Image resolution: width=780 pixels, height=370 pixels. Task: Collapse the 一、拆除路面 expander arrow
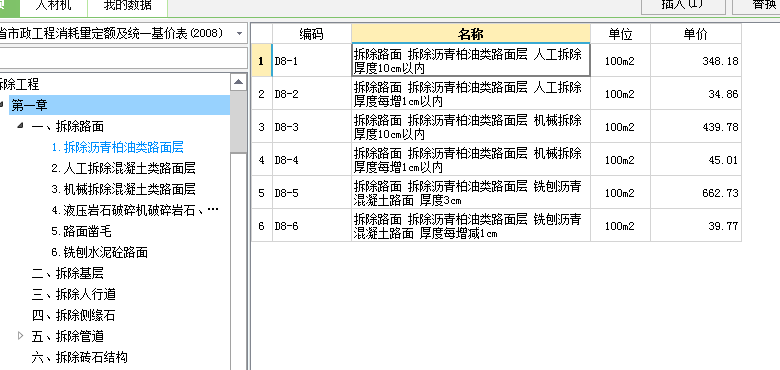tap(20, 126)
